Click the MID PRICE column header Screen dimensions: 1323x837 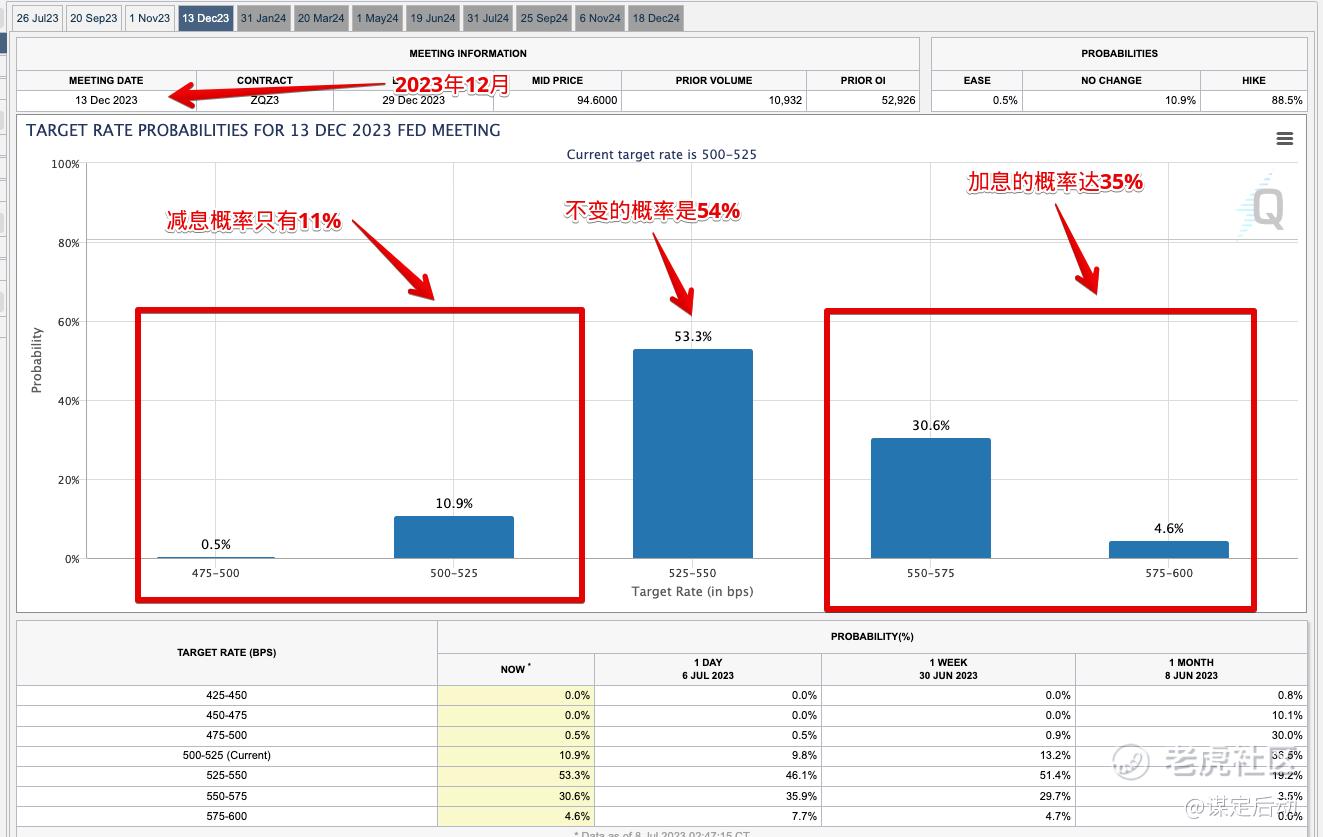pyautogui.click(x=557, y=80)
